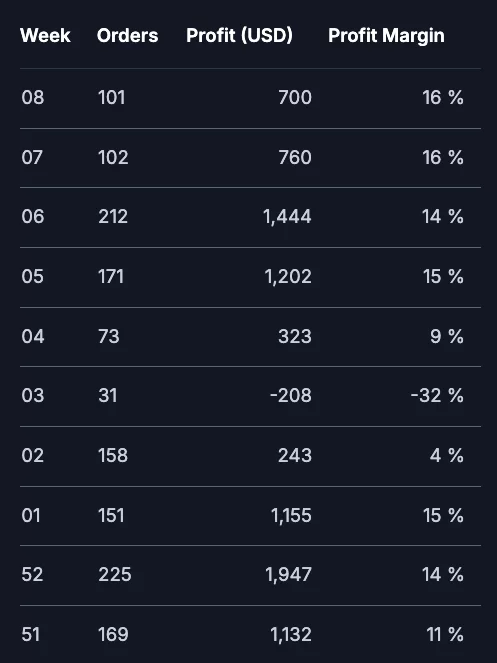Click the week 51 row label
Screen dimensions: 497x663
click(x=31, y=635)
